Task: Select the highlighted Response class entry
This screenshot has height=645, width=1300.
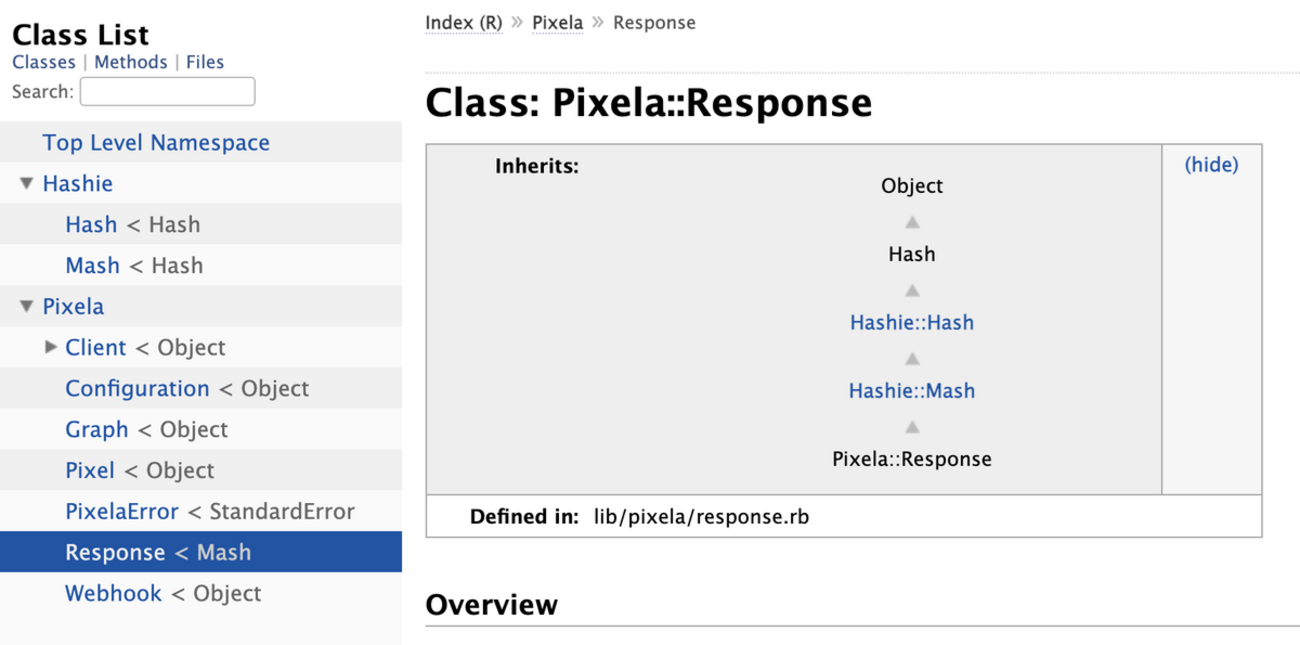Action: coord(115,553)
